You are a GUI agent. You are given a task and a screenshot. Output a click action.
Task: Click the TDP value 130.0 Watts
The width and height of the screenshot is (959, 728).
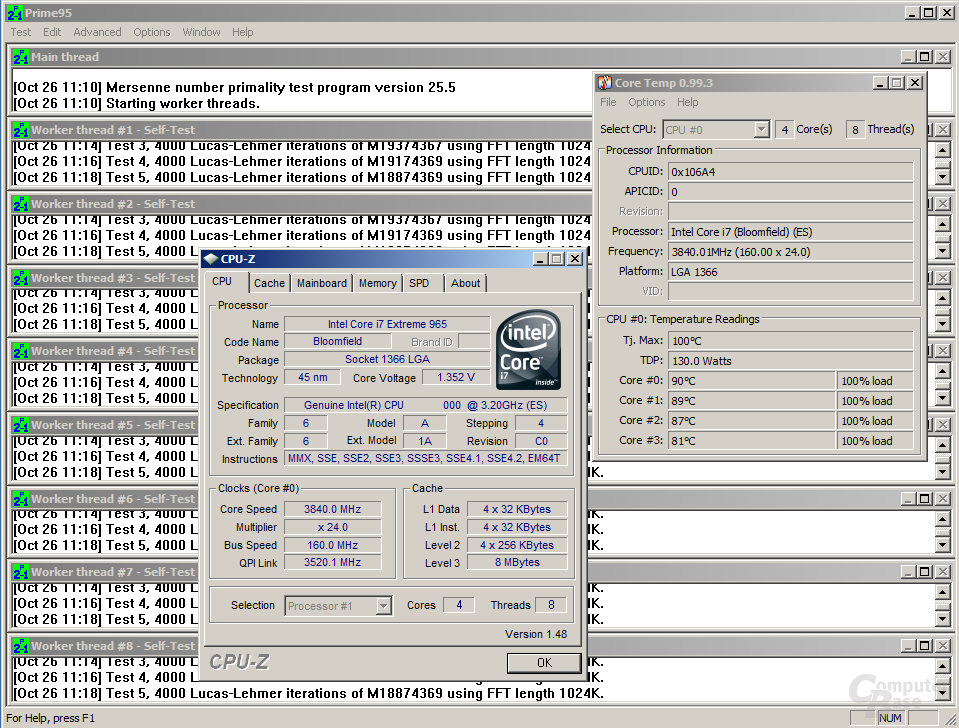[x=791, y=361]
